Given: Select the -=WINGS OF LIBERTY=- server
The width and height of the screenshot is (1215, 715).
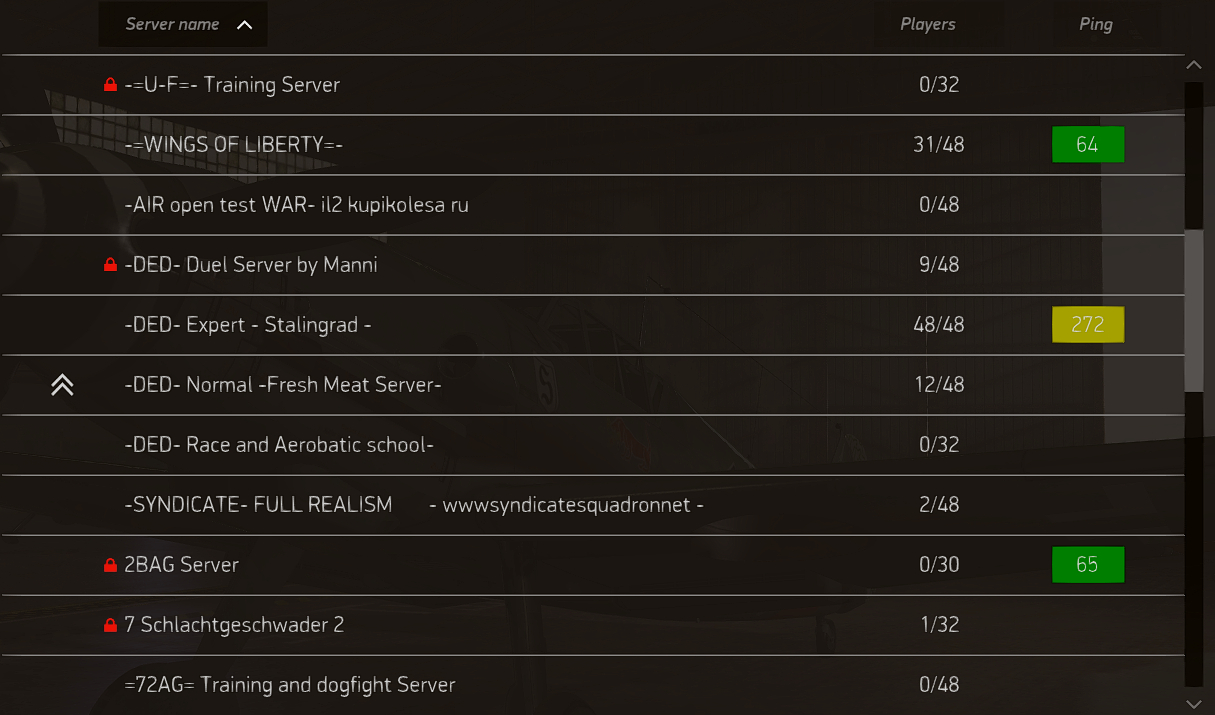Looking at the screenshot, I should [234, 145].
